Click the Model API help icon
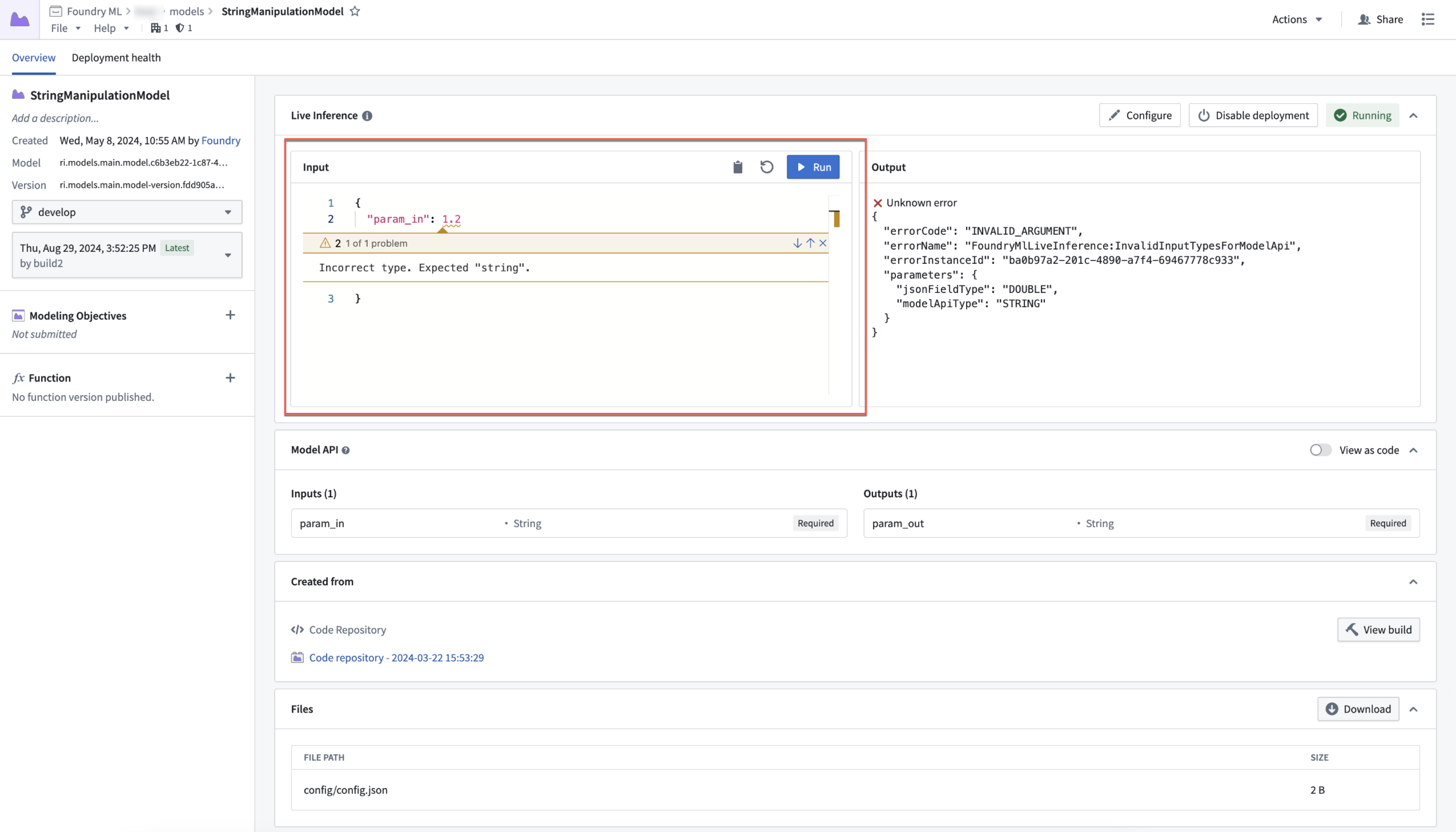Screen dimensions: 1456x832 (345, 451)
